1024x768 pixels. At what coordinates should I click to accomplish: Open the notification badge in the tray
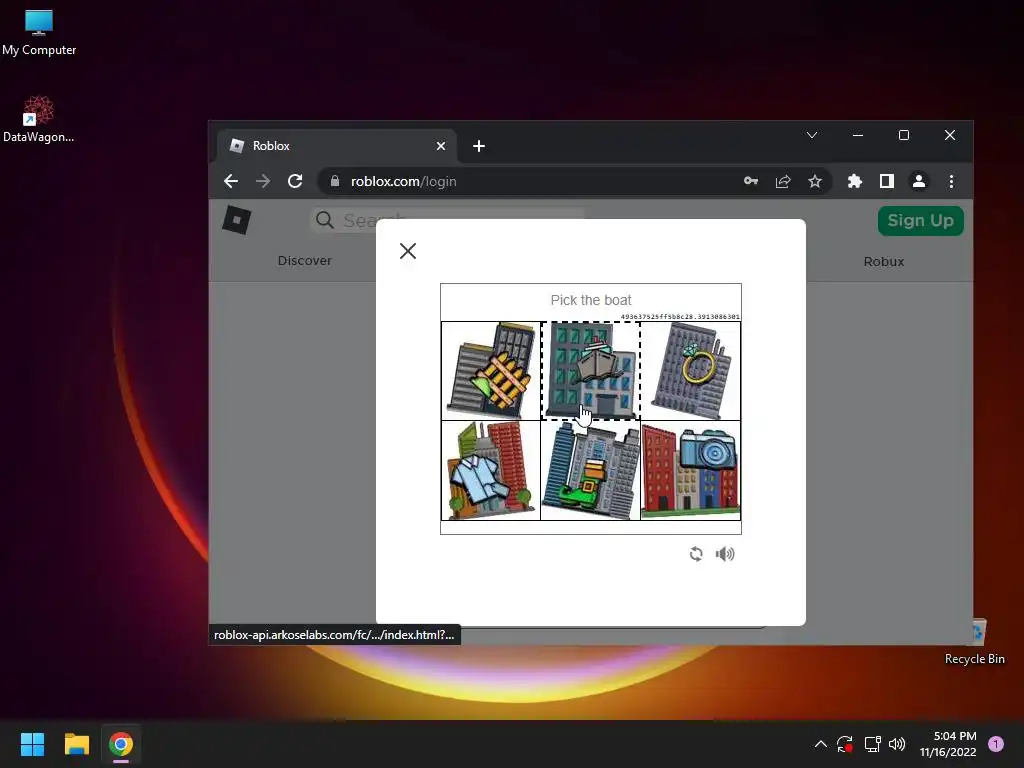point(996,744)
